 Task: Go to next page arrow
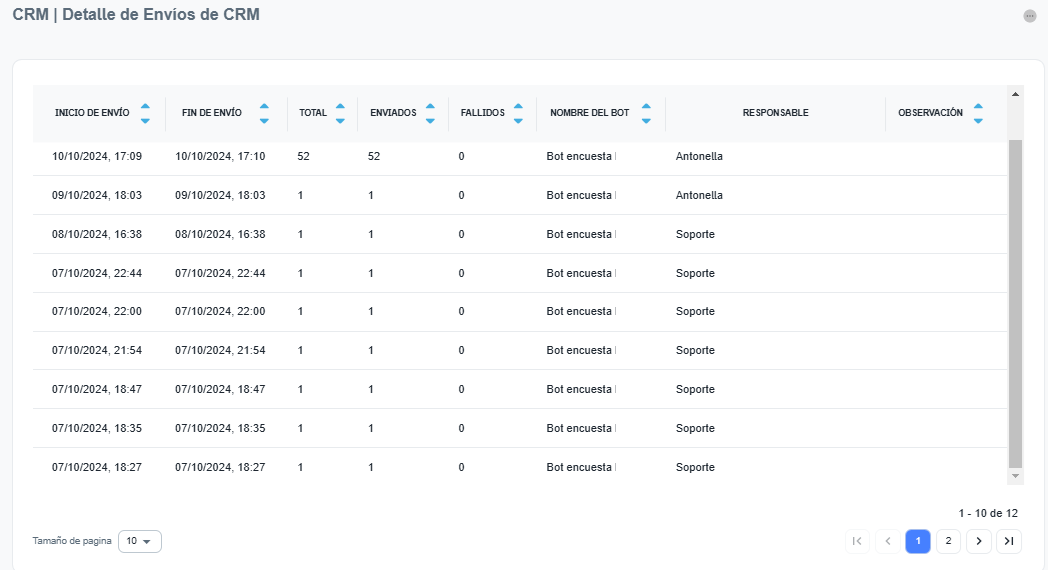978,541
